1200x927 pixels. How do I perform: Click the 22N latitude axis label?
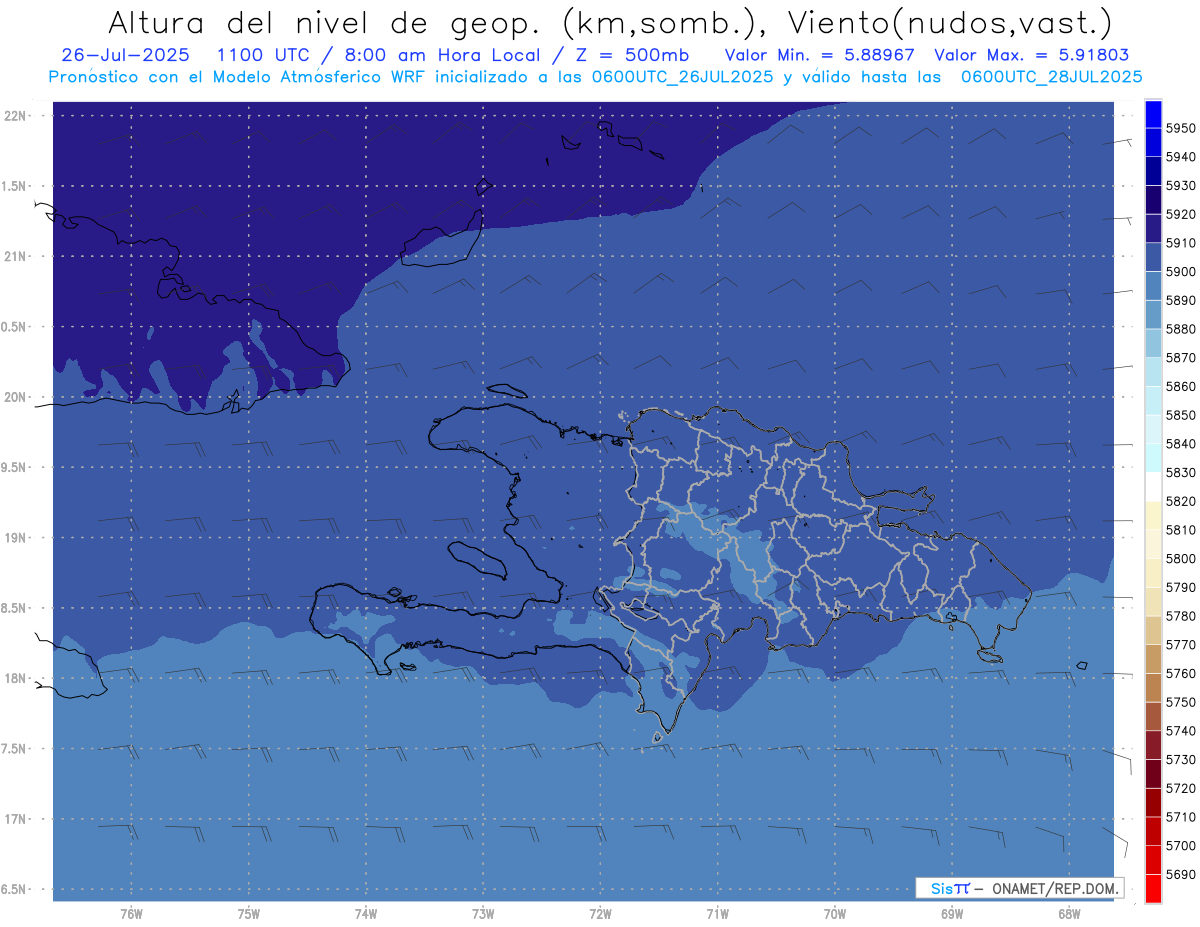pyautogui.click(x=17, y=116)
